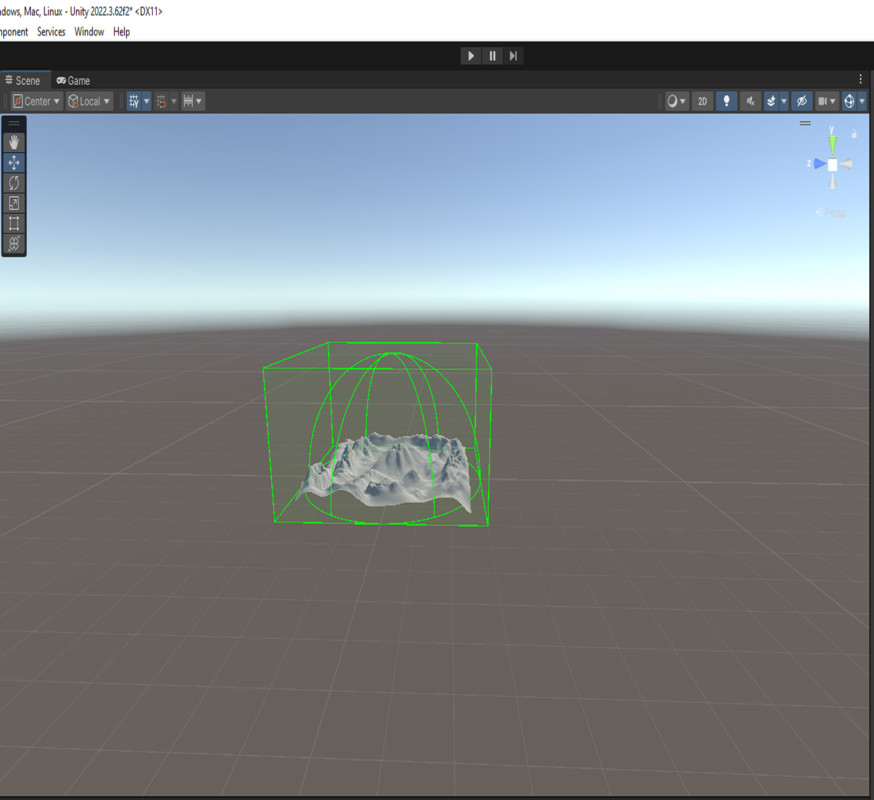
Task: Click the grey bottom cone on orientation gizmo
Action: coord(833,182)
